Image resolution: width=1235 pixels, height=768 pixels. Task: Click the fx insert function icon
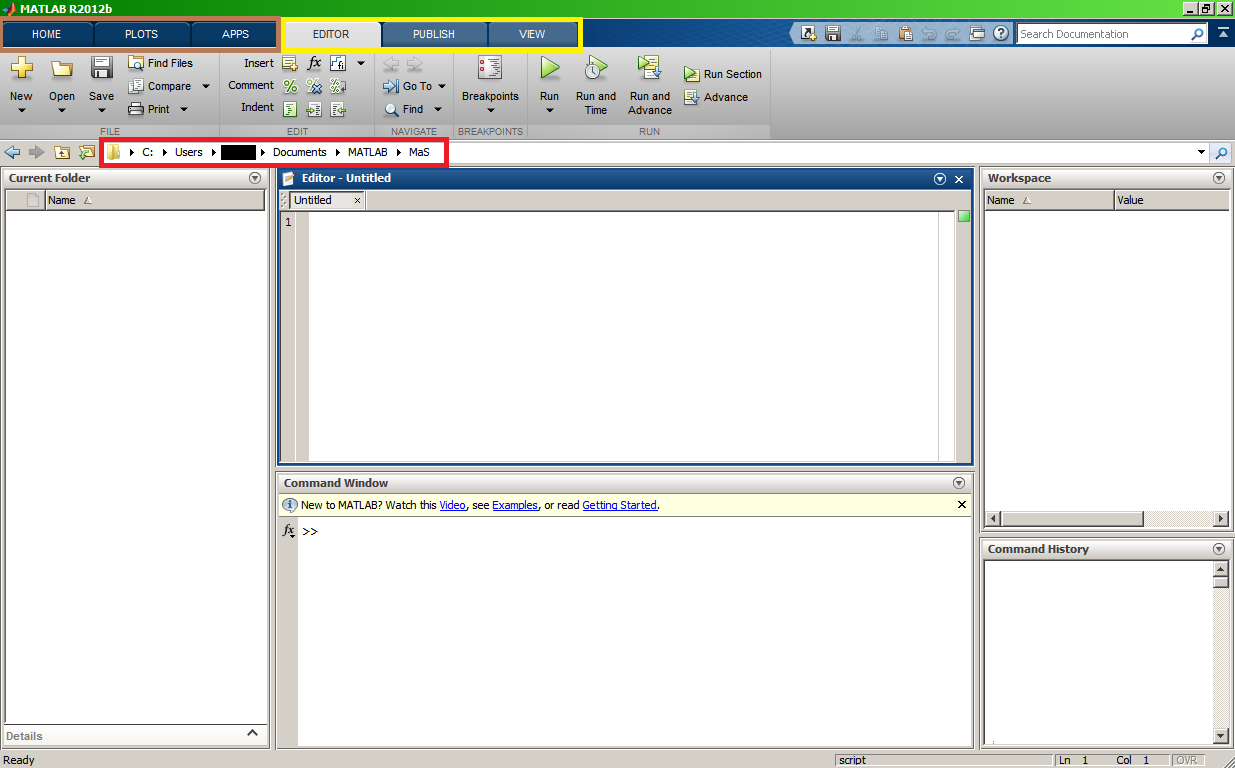tap(314, 63)
